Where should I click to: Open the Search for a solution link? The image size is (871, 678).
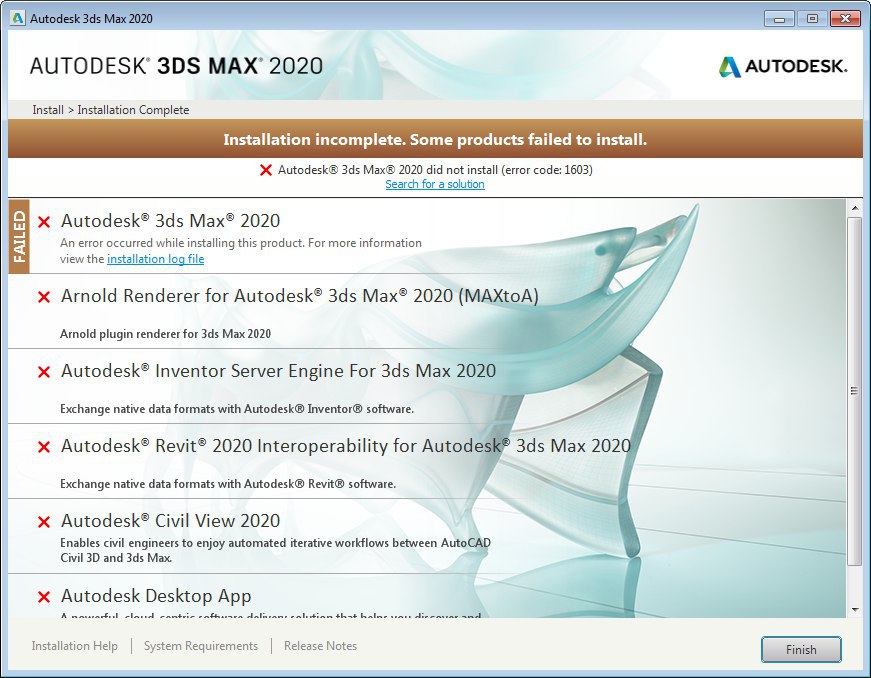coord(435,184)
